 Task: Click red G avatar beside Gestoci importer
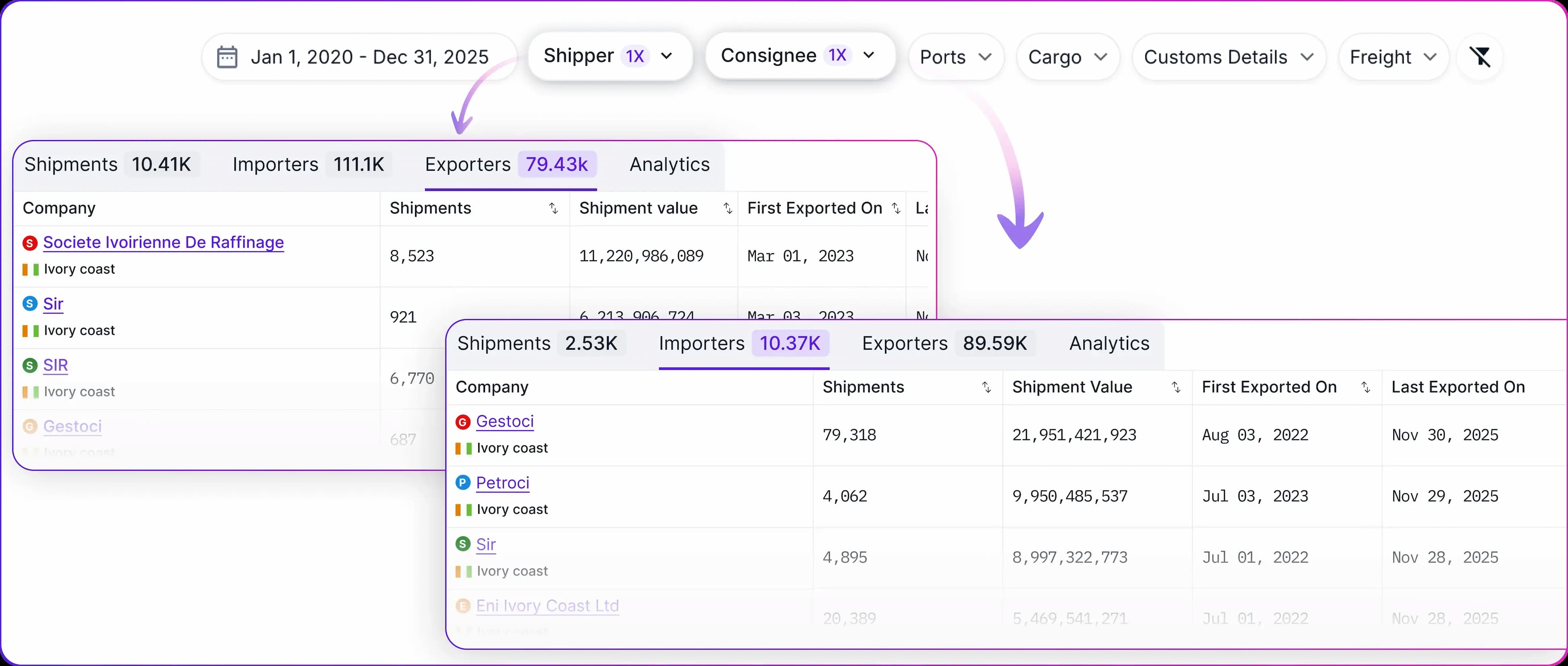463,422
